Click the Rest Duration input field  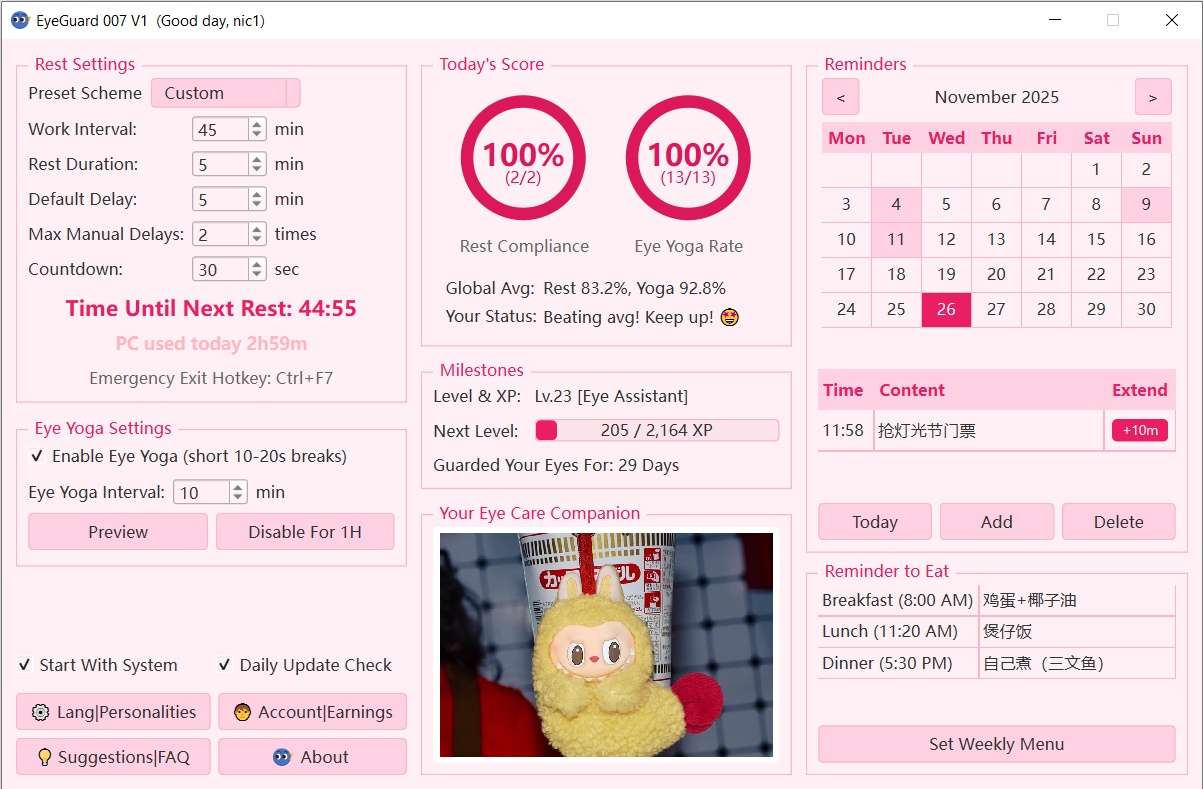220,164
